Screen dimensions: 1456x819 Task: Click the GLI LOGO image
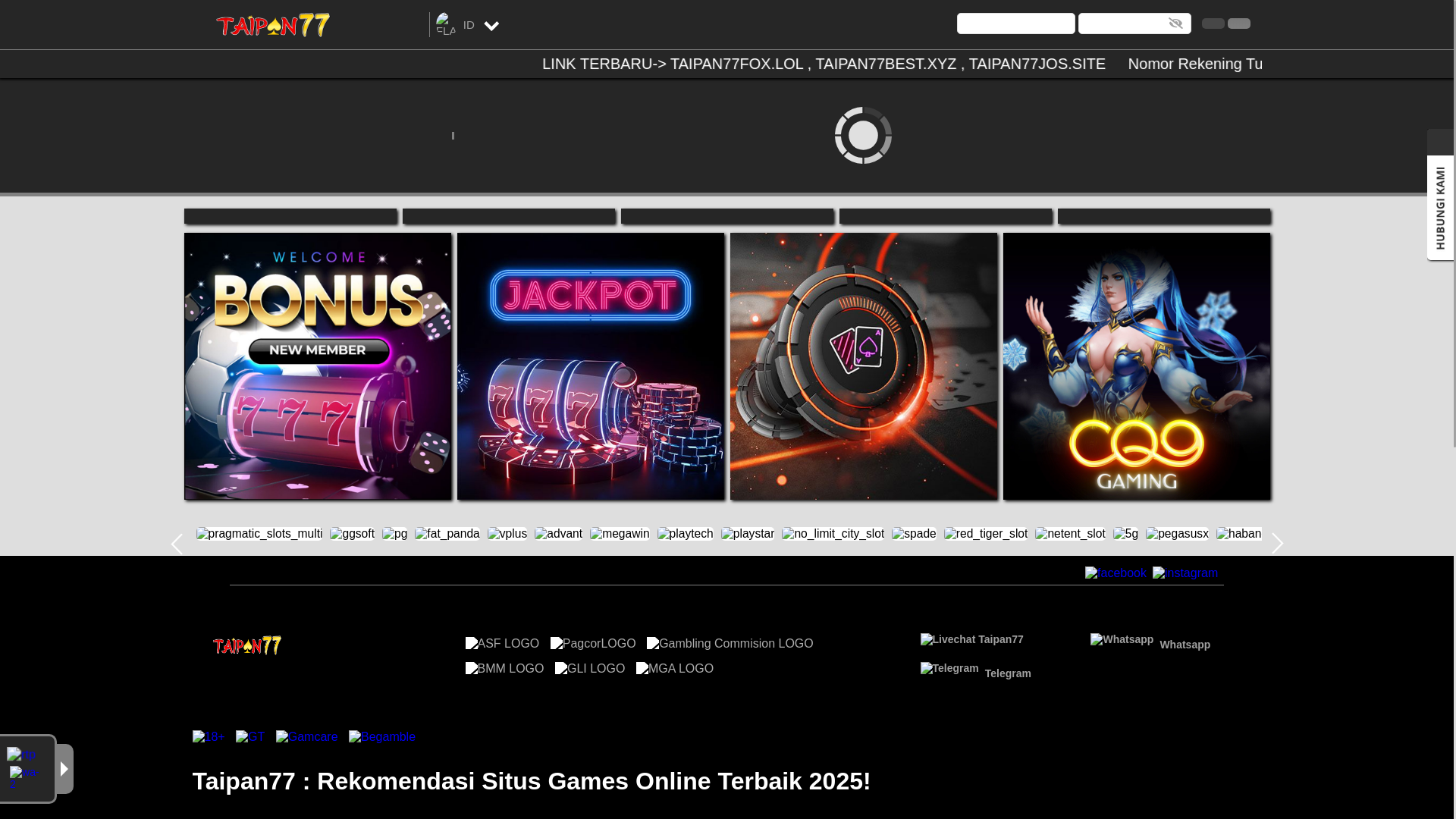pyautogui.click(x=590, y=668)
